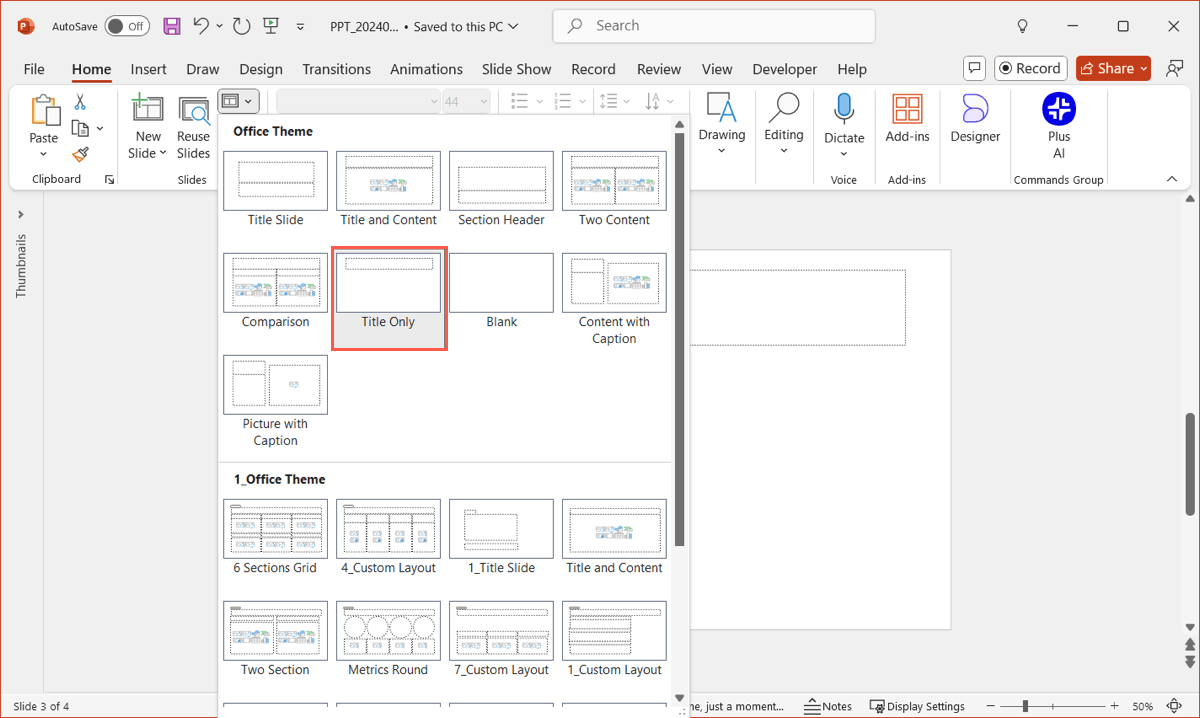Viewport: 1200px width, 718px height.
Task: Open Clipboard group dialog launcher
Action: (x=109, y=180)
